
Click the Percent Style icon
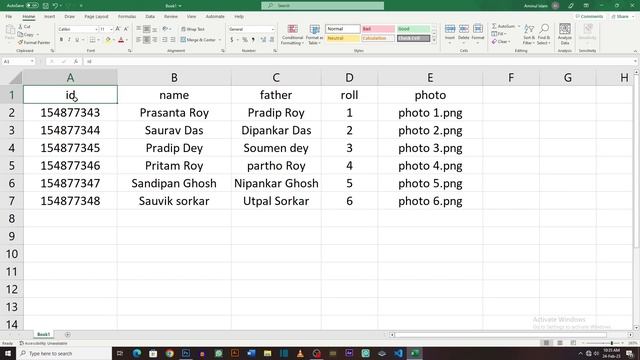(245, 40)
